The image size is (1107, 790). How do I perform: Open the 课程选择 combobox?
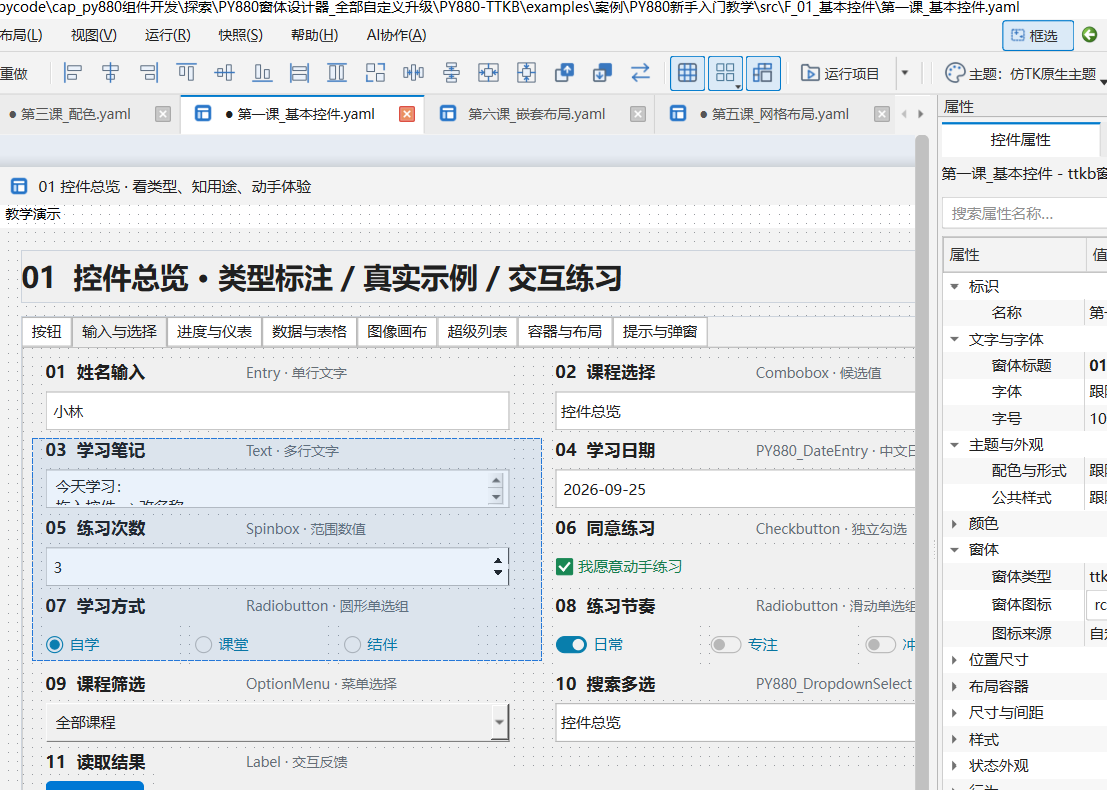(x=735, y=412)
